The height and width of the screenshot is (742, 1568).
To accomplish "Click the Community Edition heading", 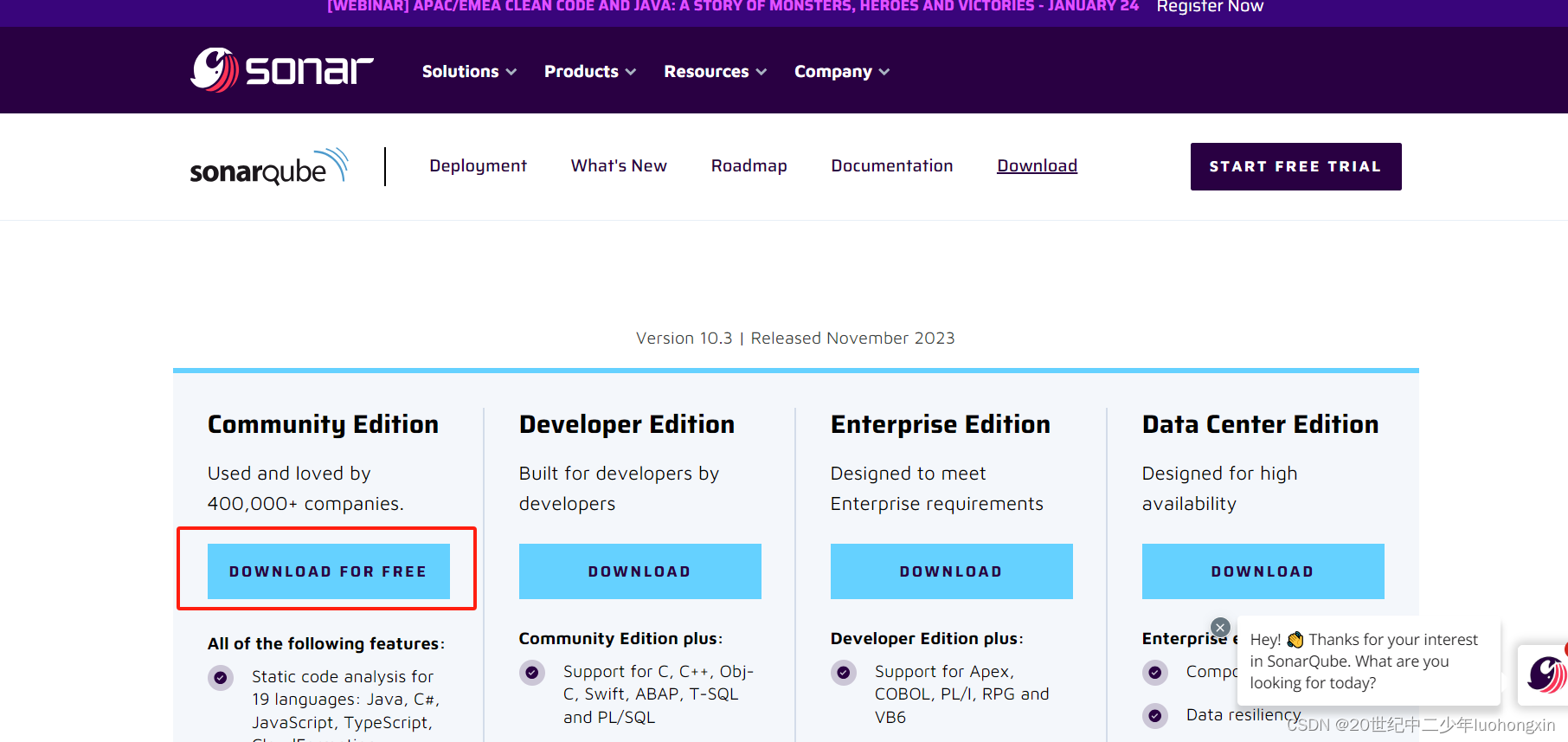I will [323, 424].
